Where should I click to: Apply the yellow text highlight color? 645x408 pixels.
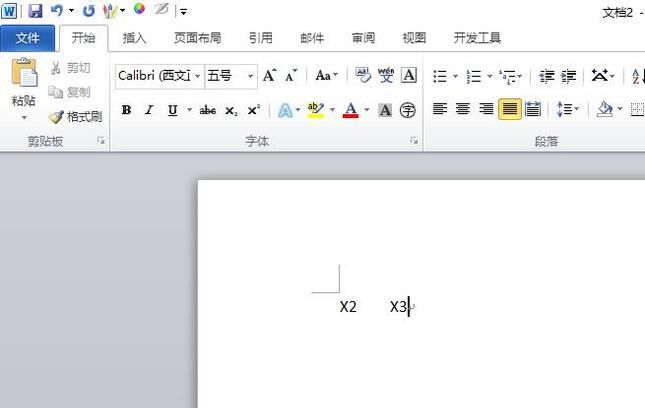316,110
